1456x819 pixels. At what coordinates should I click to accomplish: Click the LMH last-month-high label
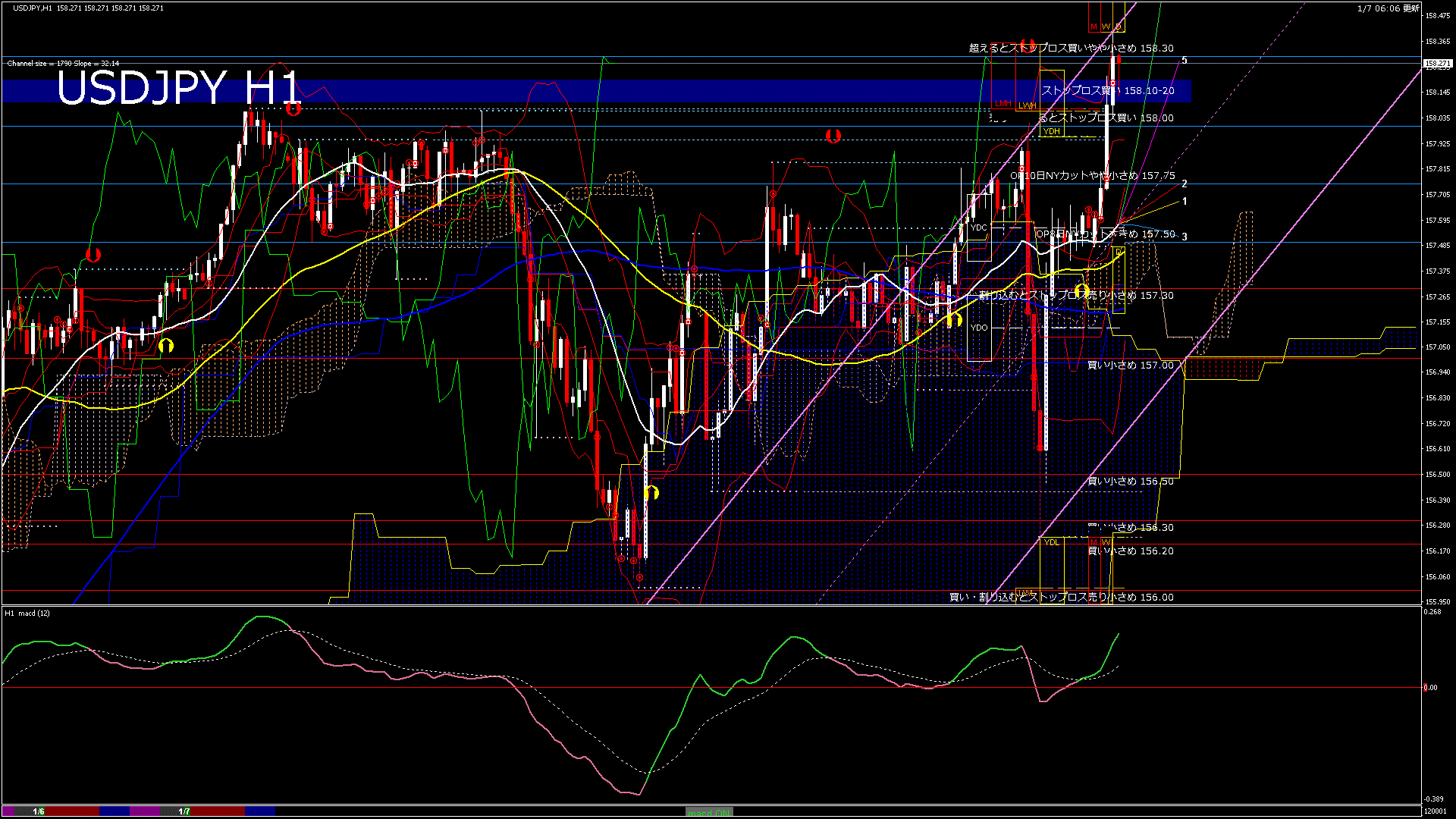[x=1003, y=103]
